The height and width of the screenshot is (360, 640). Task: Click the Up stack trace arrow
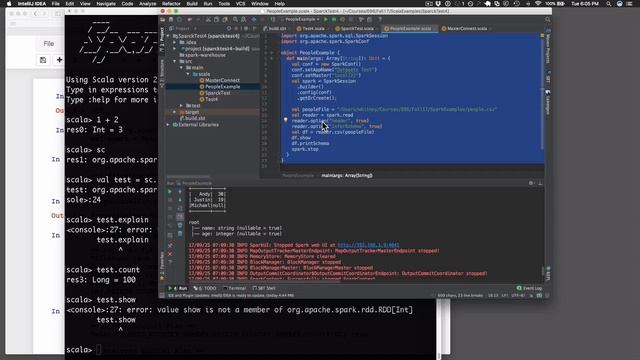[180, 192]
